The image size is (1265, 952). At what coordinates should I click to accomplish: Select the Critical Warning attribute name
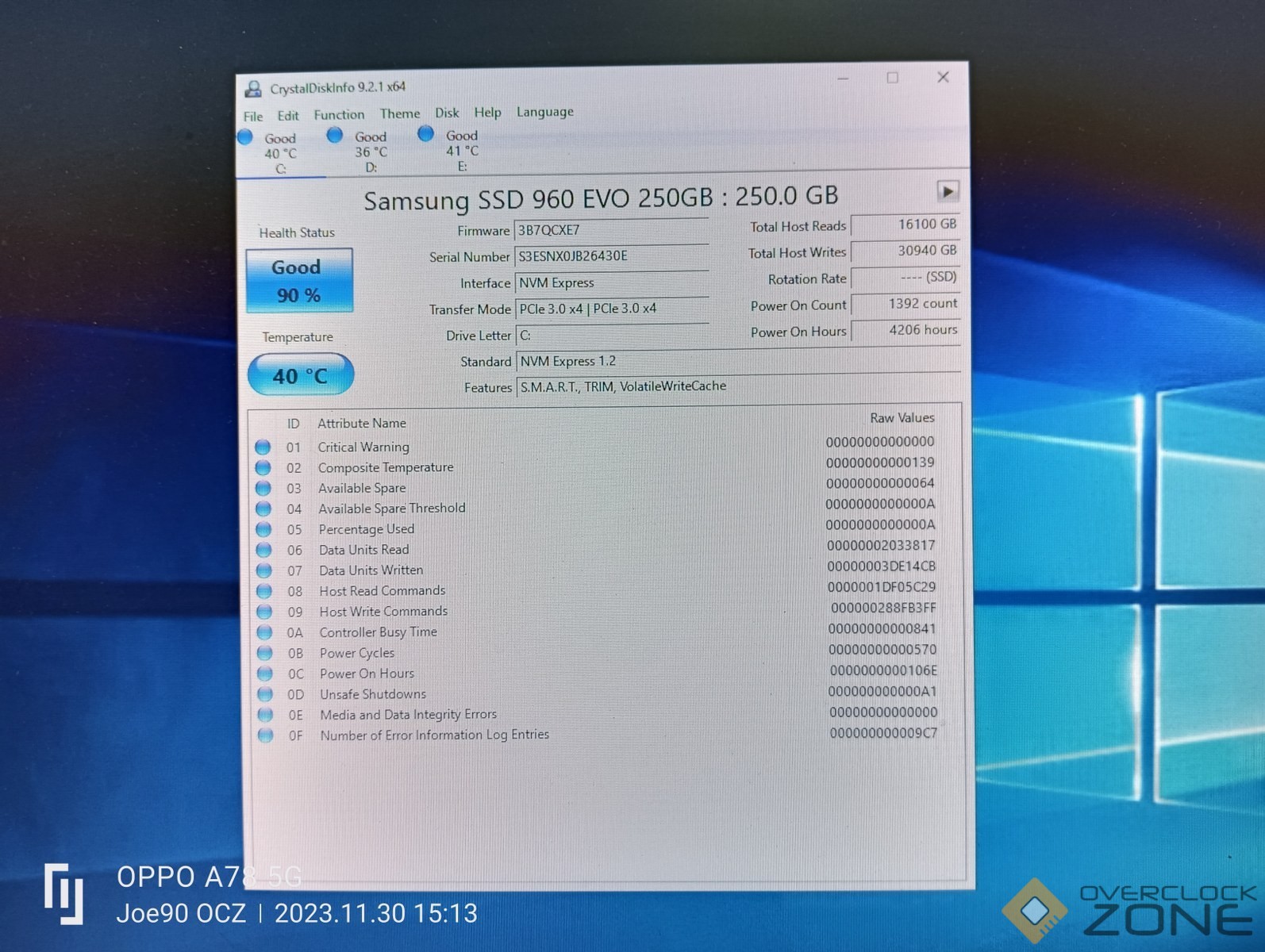(363, 447)
